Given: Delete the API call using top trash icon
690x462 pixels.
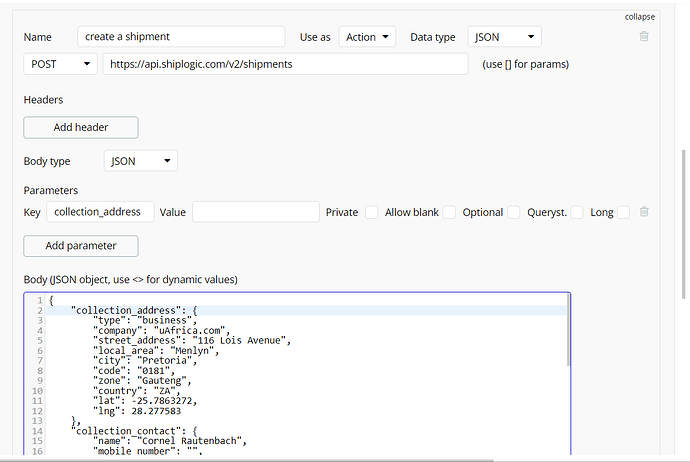Looking at the screenshot, I should (644, 37).
